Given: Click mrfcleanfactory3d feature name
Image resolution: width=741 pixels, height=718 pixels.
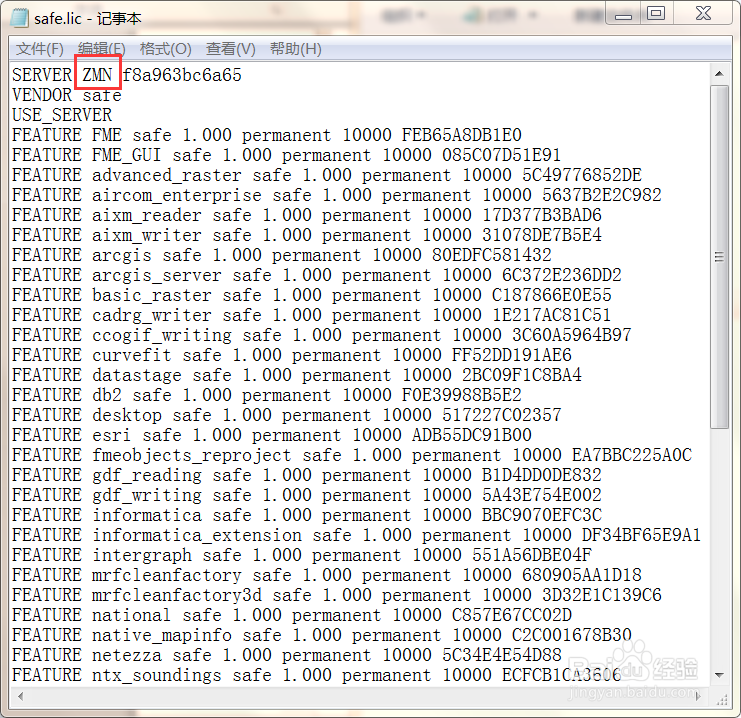Looking at the screenshot, I should coord(177,595).
